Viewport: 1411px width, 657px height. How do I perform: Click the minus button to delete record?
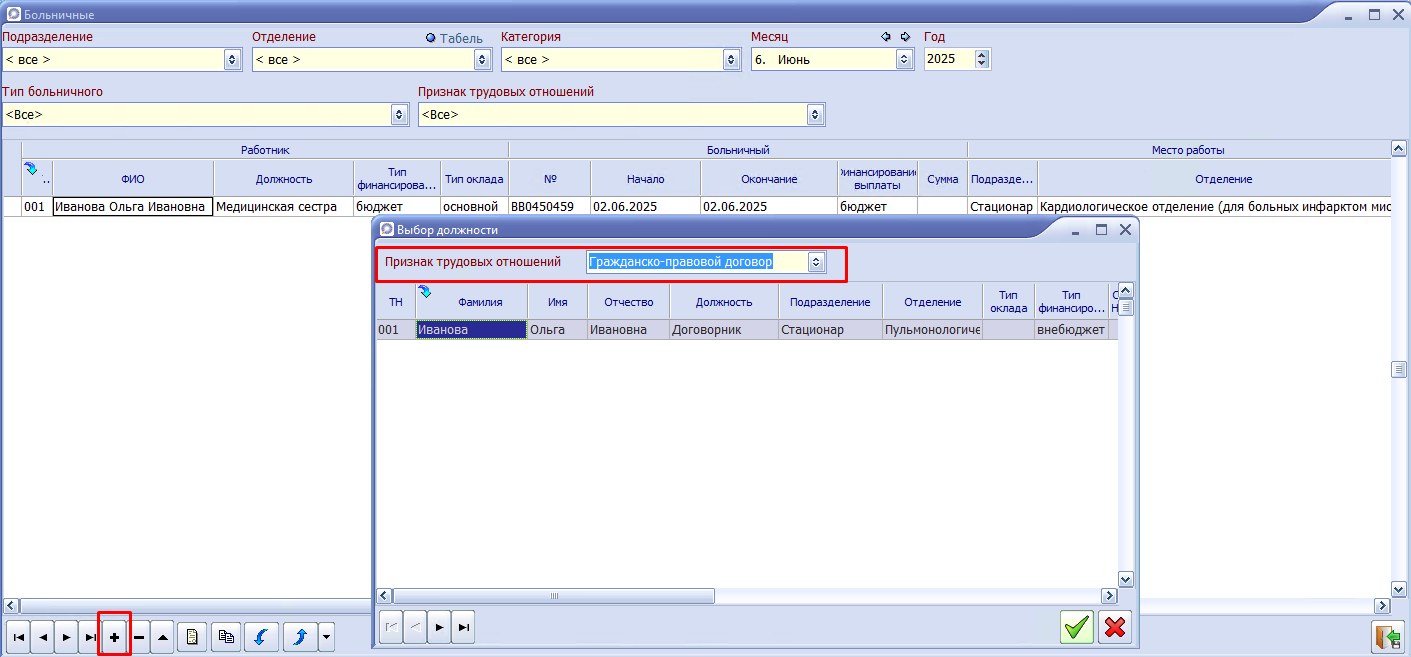[x=139, y=637]
